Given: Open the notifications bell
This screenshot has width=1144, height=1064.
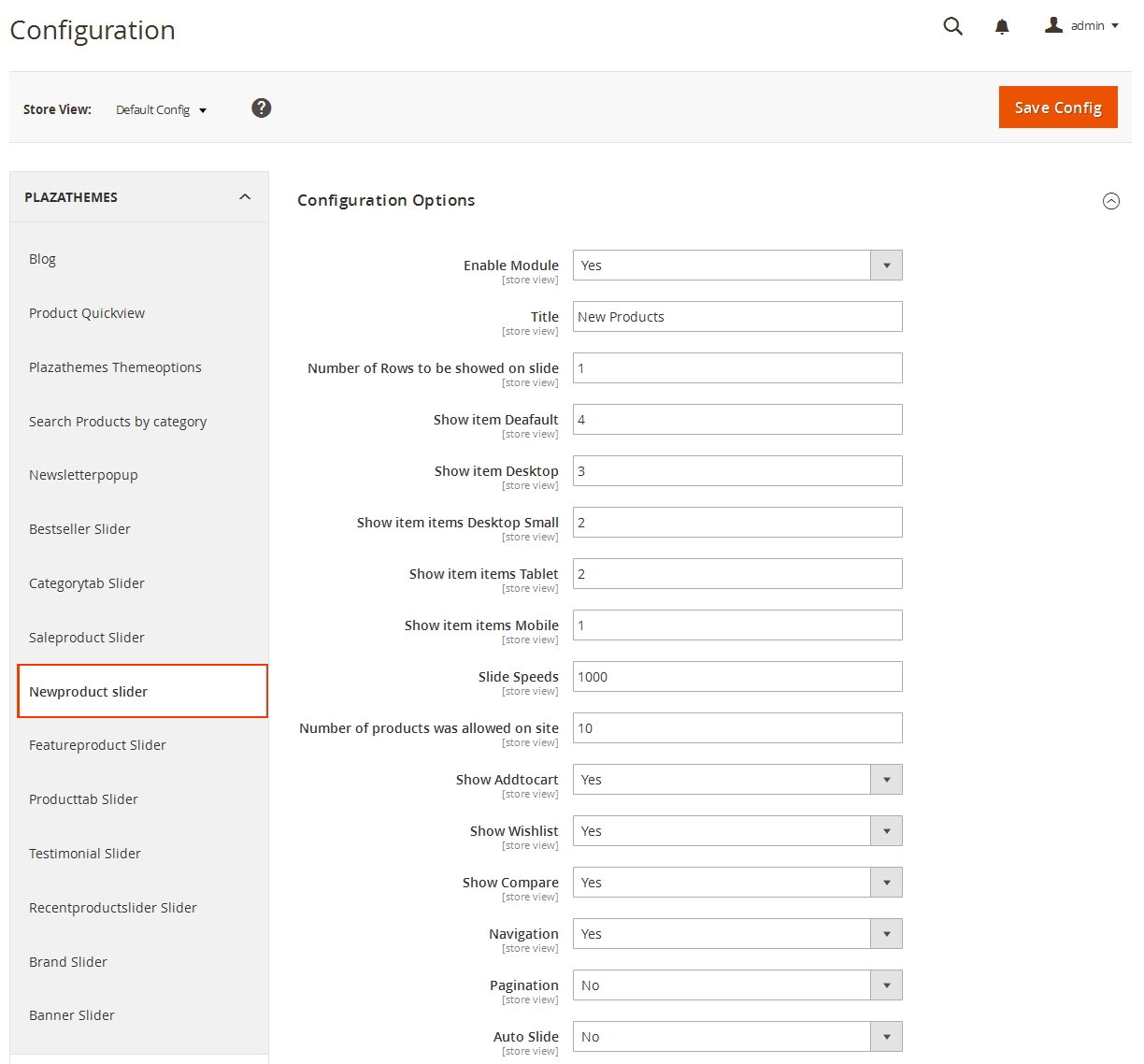Looking at the screenshot, I should click(x=1002, y=26).
